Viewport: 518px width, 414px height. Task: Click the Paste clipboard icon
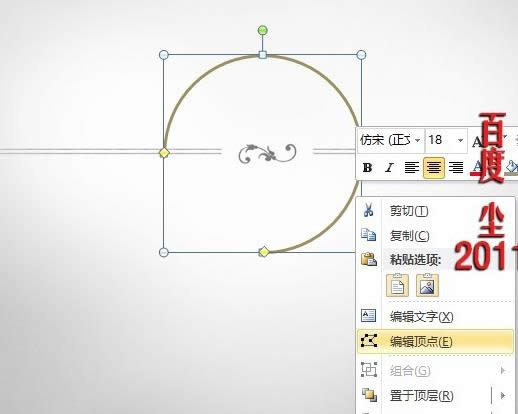click(369, 259)
